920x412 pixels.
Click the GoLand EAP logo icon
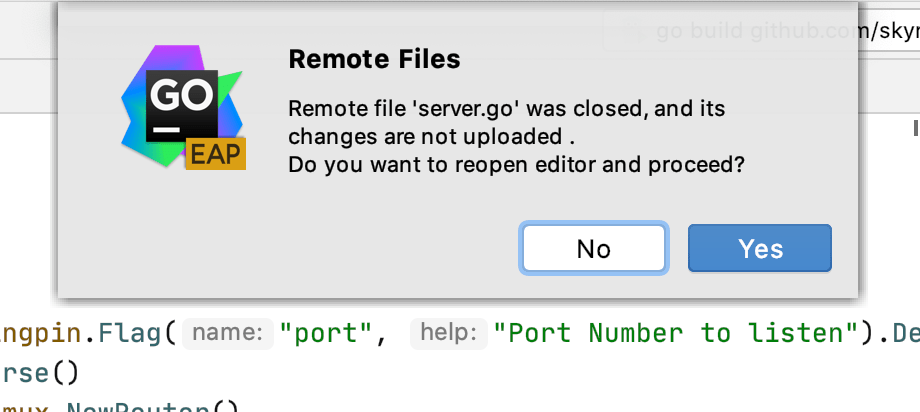click(x=182, y=105)
